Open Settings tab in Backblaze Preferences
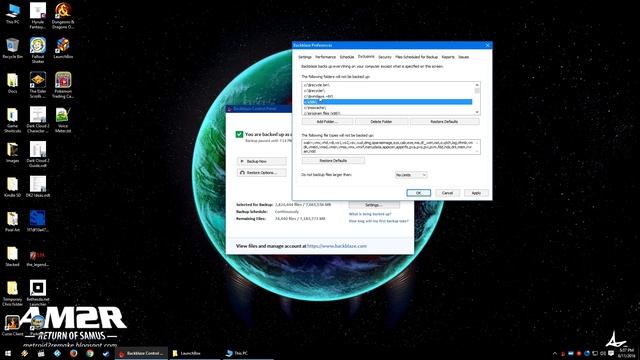Screen dimensions: 640x360 point(304,57)
